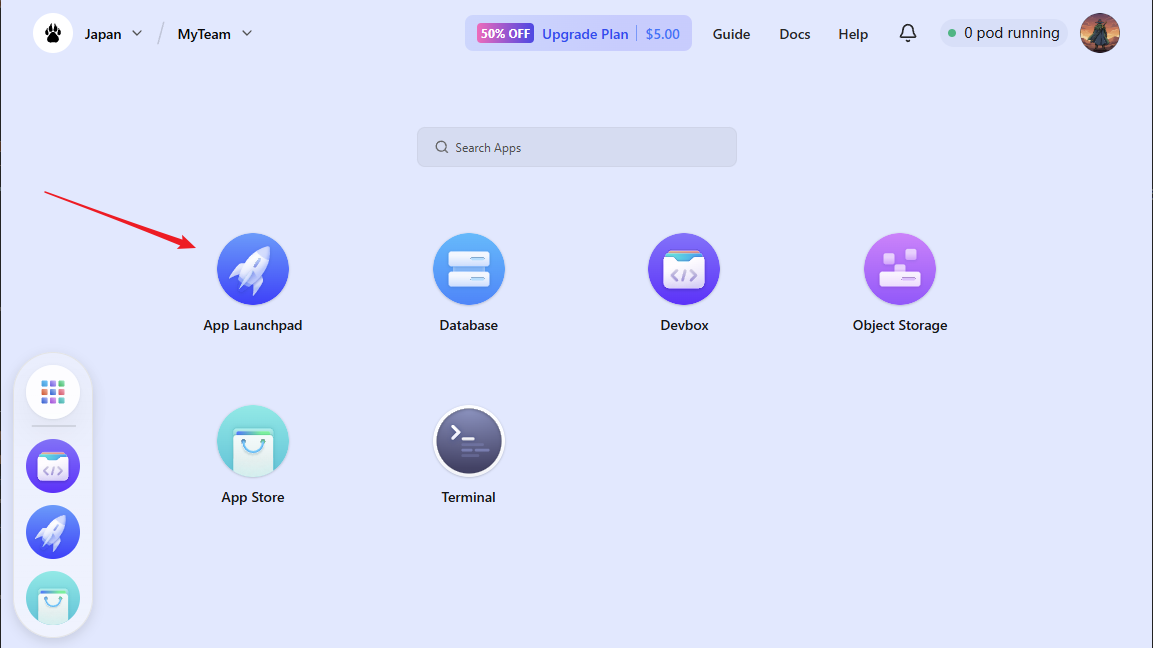Click the apps grid icon in dock
The height and width of the screenshot is (648, 1153).
point(53,392)
